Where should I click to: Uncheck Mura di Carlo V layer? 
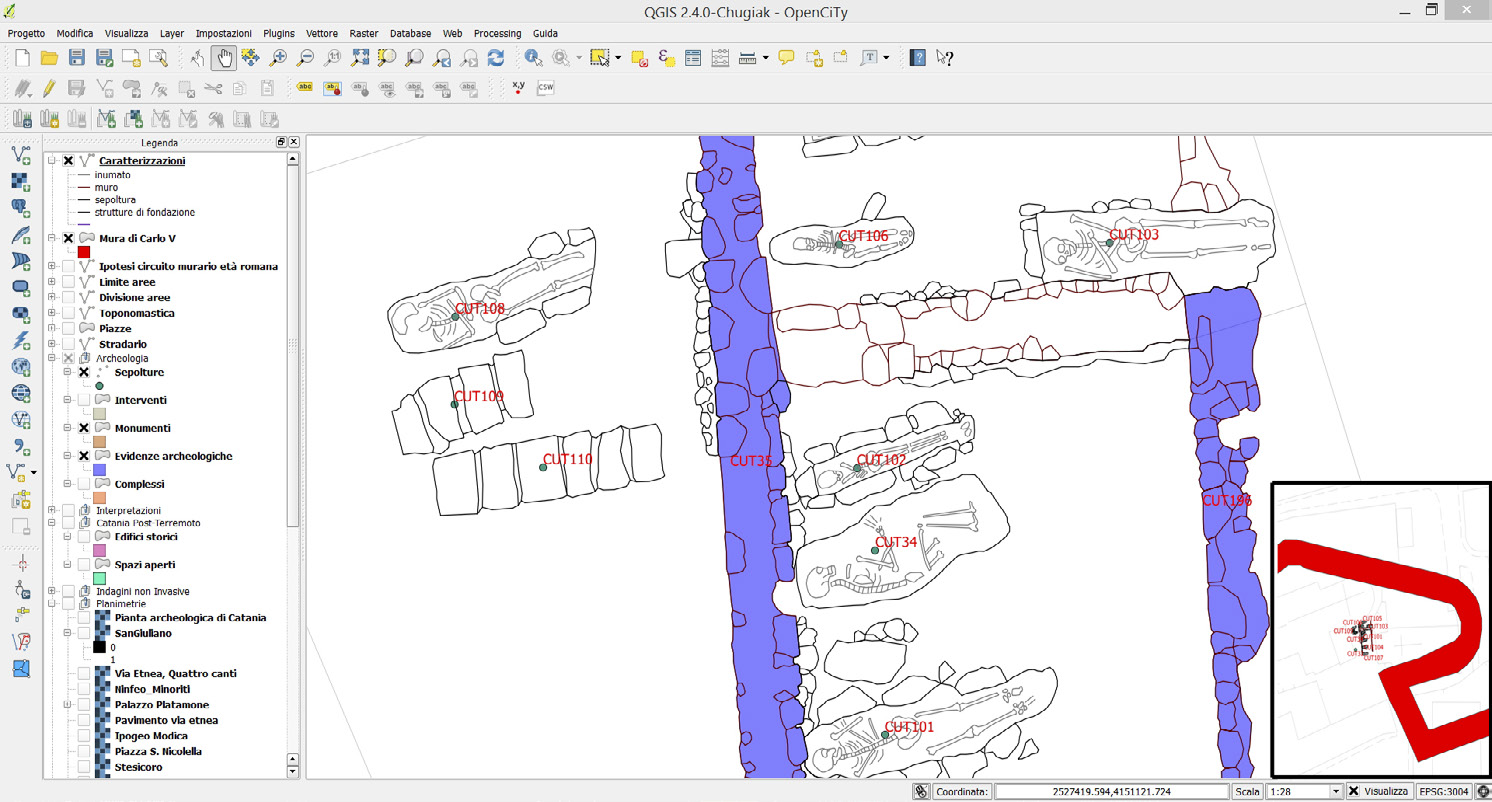click(68, 239)
